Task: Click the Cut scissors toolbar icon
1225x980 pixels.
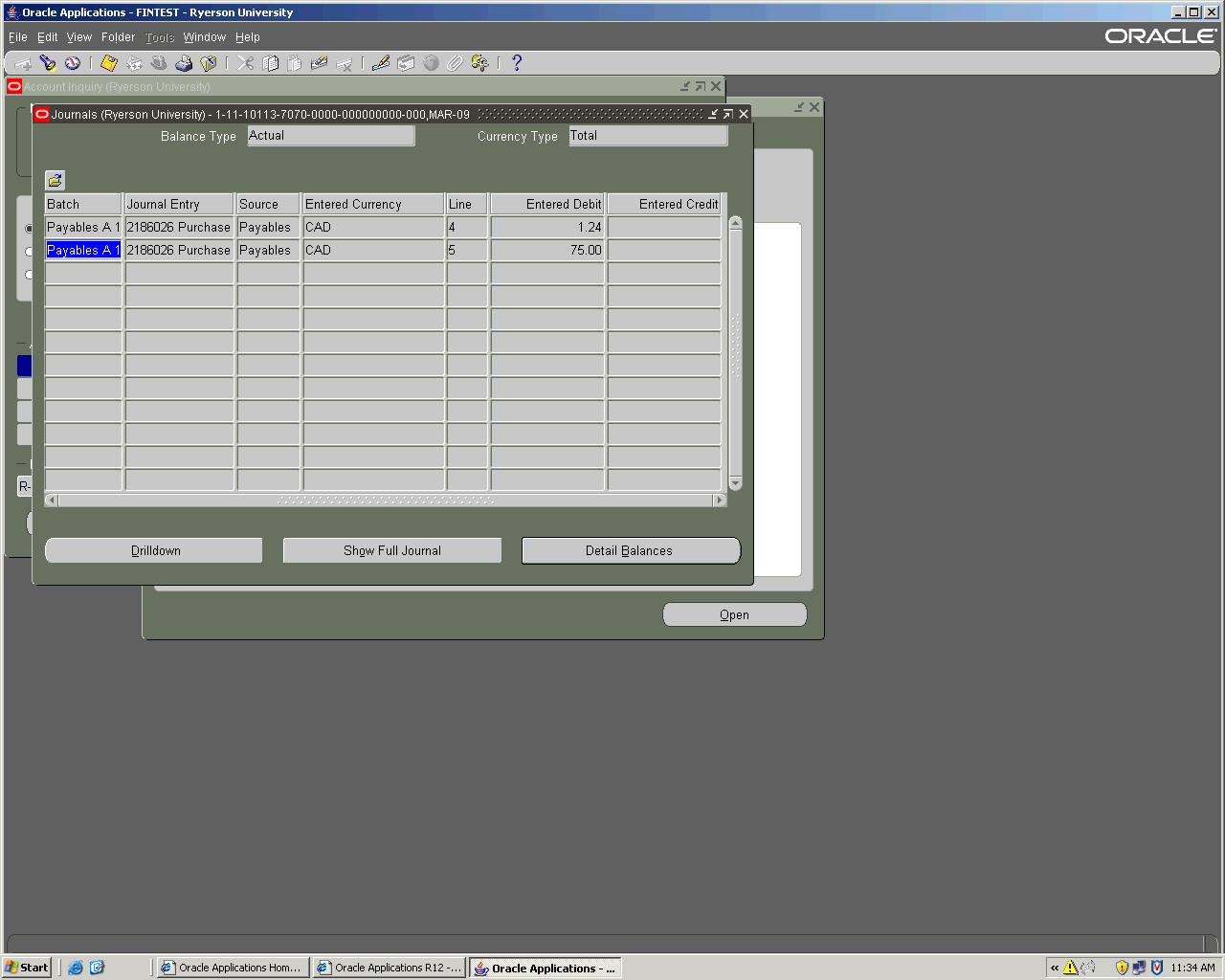Action: click(246, 63)
